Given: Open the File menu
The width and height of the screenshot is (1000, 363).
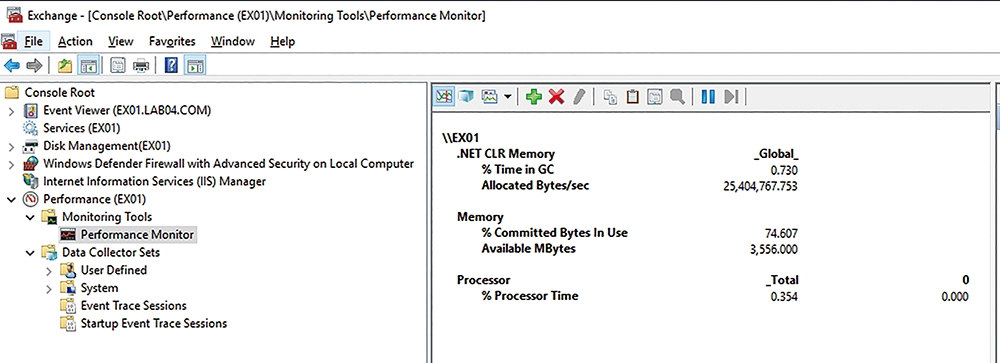Looking at the screenshot, I should (33, 41).
